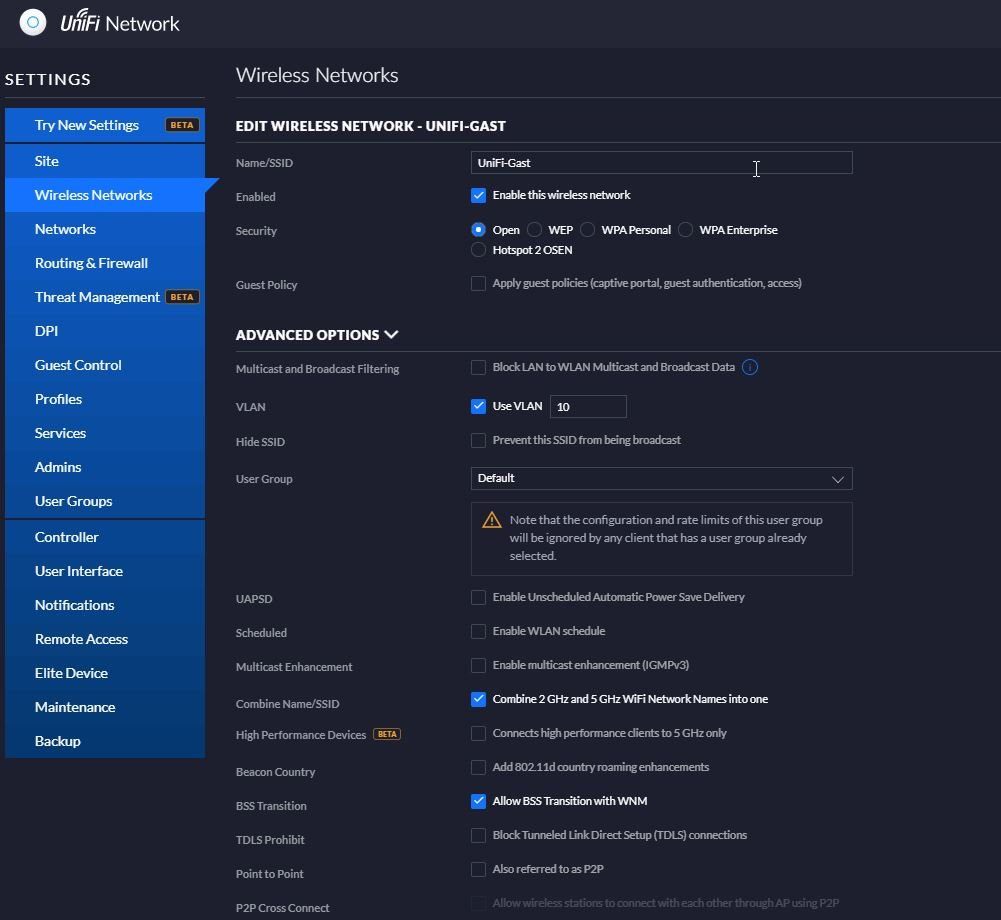Click the BETA badge next to High Performance Devices
1001x920 pixels.
pyautogui.click(x=387, y=734)
